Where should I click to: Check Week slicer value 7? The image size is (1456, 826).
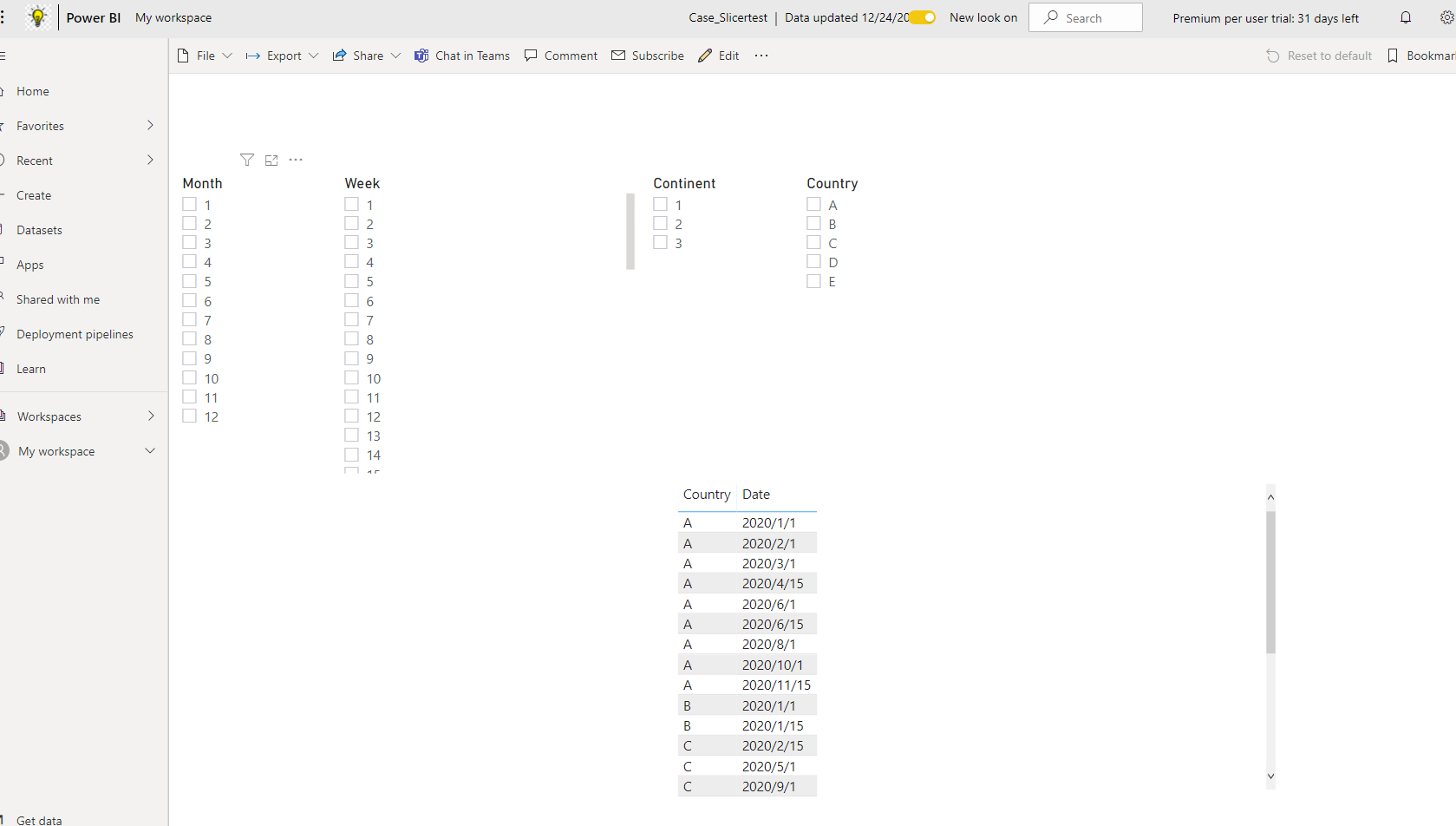(x=351, y=320)
